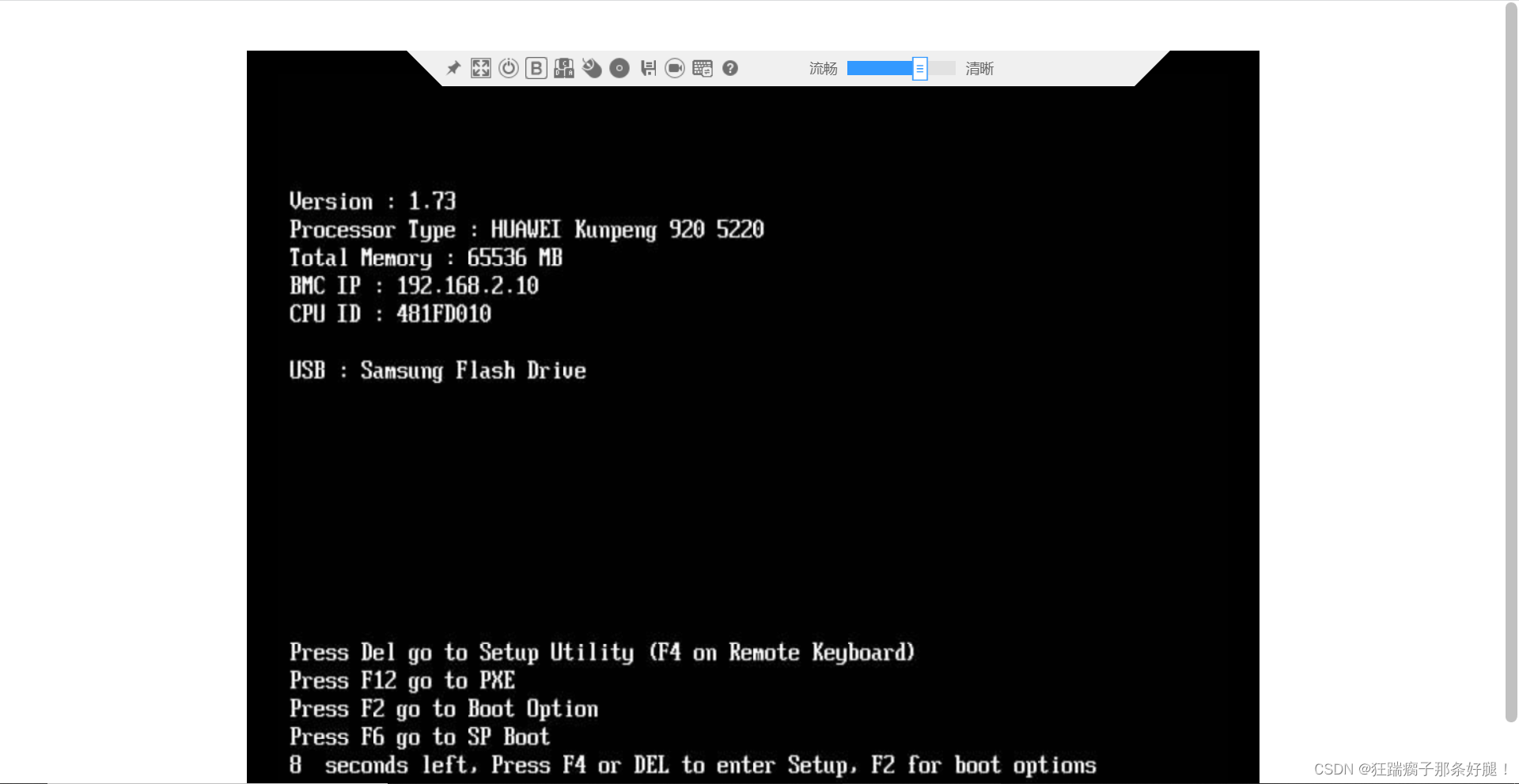Click 'USB : Samsung Flash Drive' line
Viewport: 1519px width, 784px height.
point(438,370)
